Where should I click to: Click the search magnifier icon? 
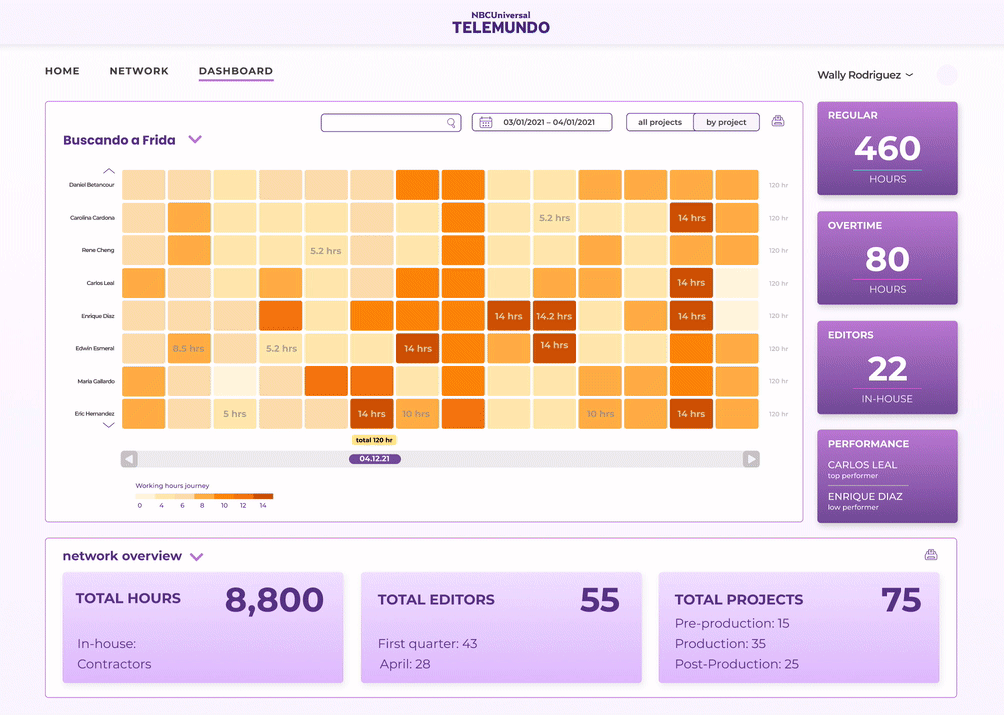[451, 122]
